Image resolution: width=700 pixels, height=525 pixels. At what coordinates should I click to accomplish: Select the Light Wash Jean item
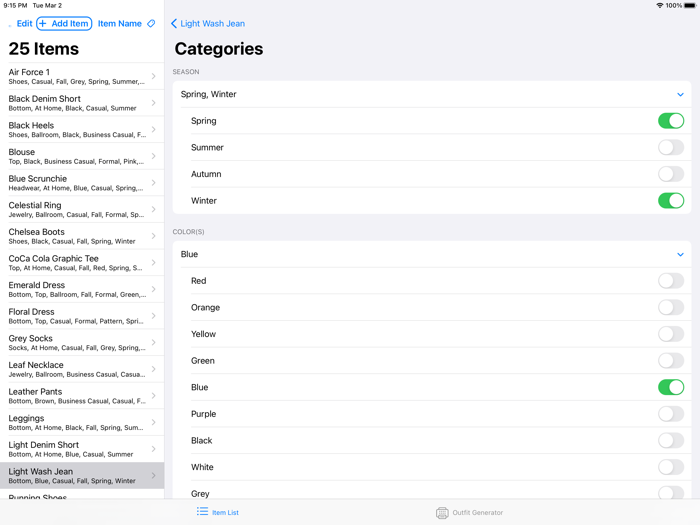82,476
